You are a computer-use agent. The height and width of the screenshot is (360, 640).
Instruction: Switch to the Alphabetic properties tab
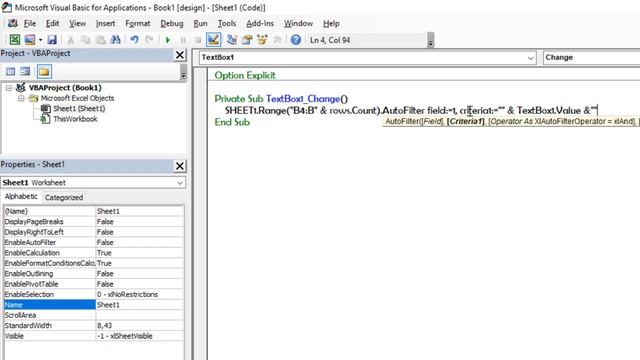click(x=21, y=197)
